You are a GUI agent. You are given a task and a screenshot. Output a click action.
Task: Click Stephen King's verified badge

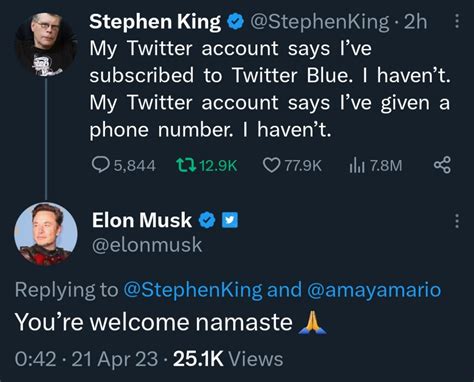pos(236,22)
